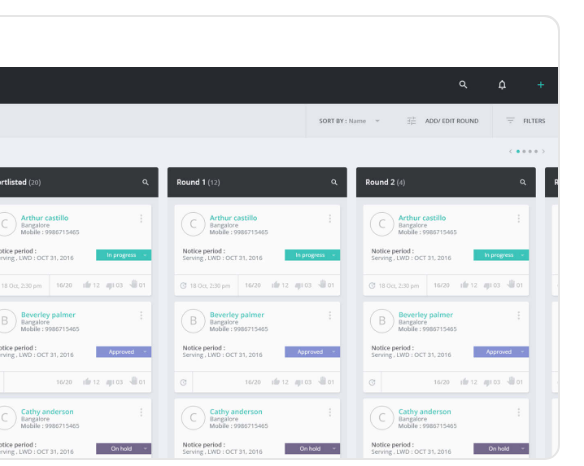Open Arthur castillo profile in Shortlisted column
This screenshot has height=466, width=584.
tap(45, 218)
